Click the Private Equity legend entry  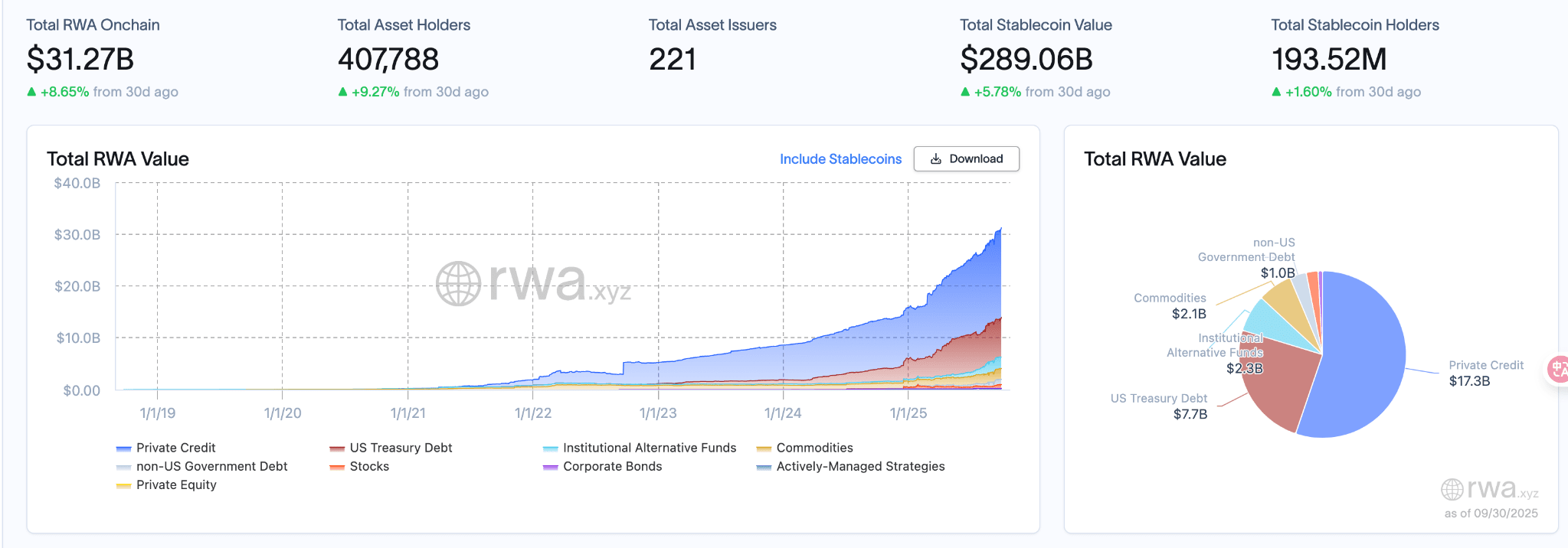pos(166,484)
